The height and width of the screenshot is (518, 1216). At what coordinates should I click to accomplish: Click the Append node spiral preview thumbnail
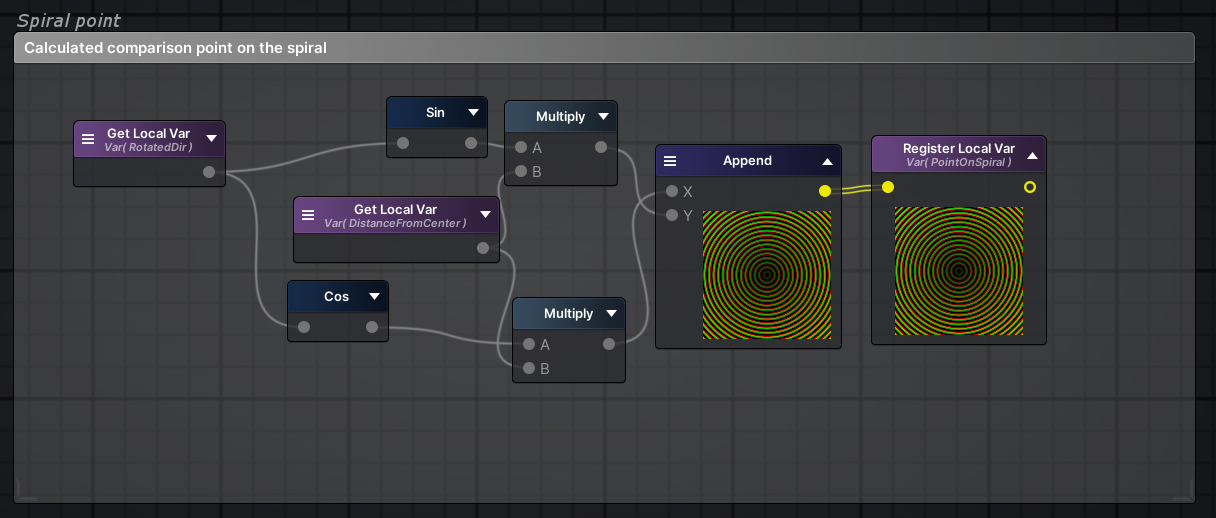tap(767, 274)
